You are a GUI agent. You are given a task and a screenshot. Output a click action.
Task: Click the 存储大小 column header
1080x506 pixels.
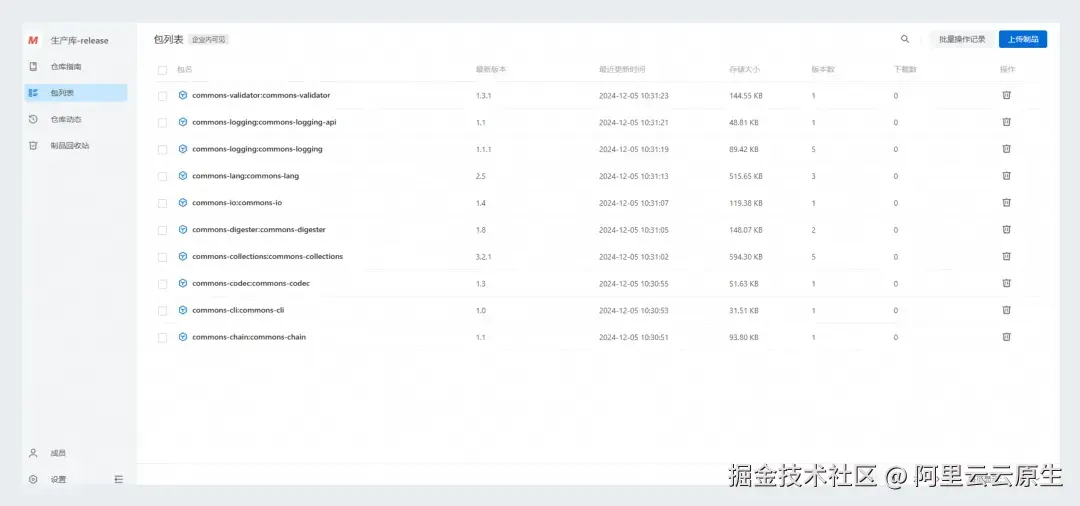[x=745, y=70]
